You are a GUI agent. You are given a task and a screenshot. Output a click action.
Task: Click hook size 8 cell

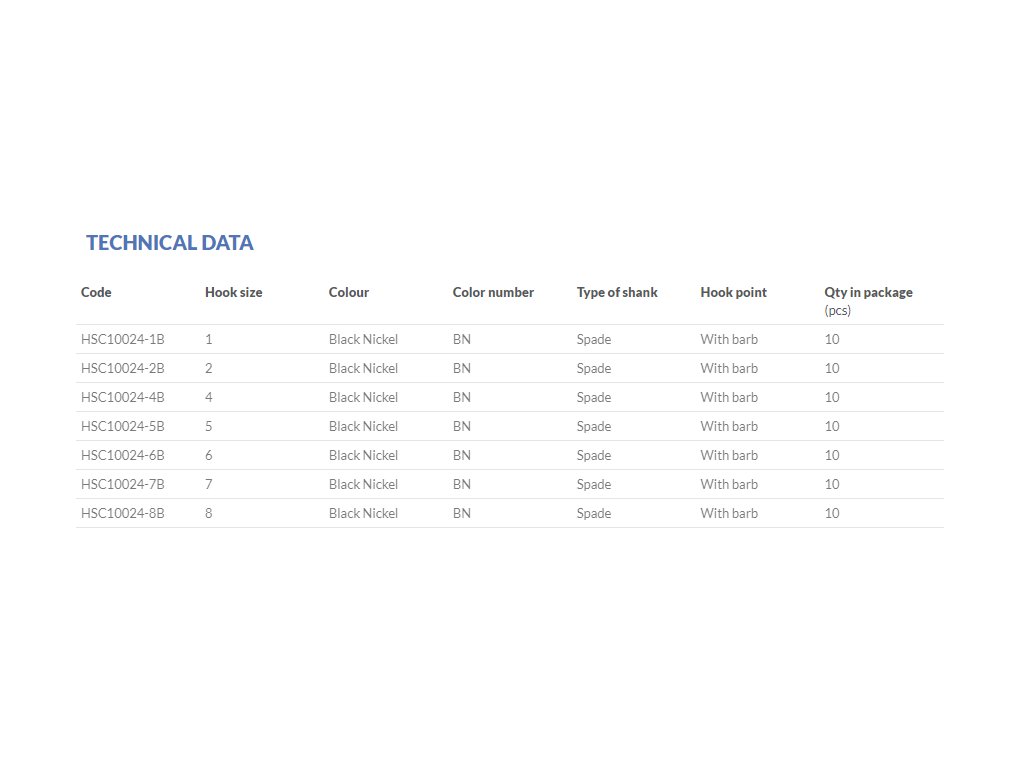(x=209, y=513)
